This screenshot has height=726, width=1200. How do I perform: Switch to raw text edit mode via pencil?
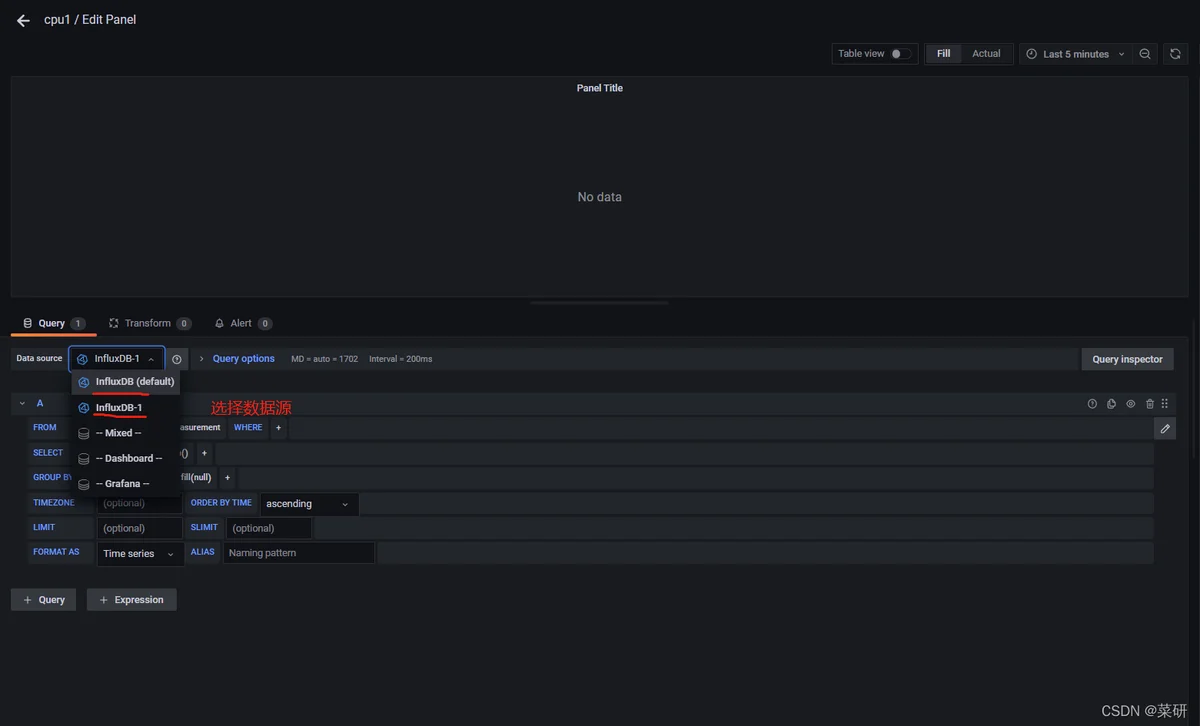point(1165,428)
